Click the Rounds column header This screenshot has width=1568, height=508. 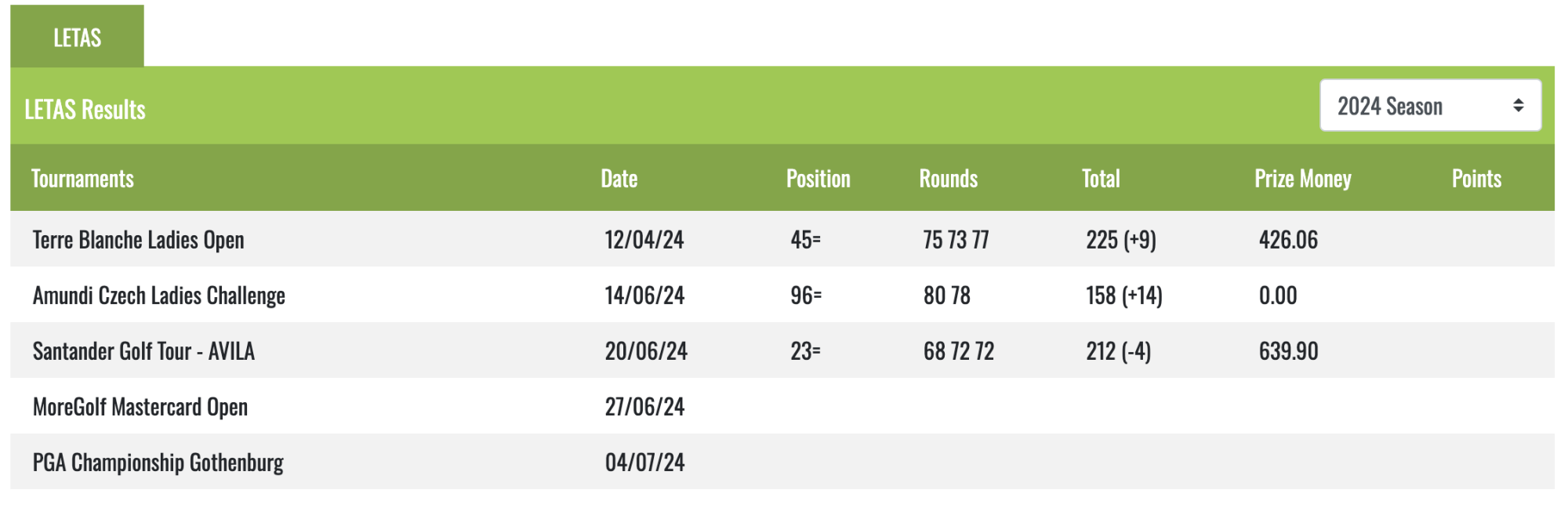(949, 179)
